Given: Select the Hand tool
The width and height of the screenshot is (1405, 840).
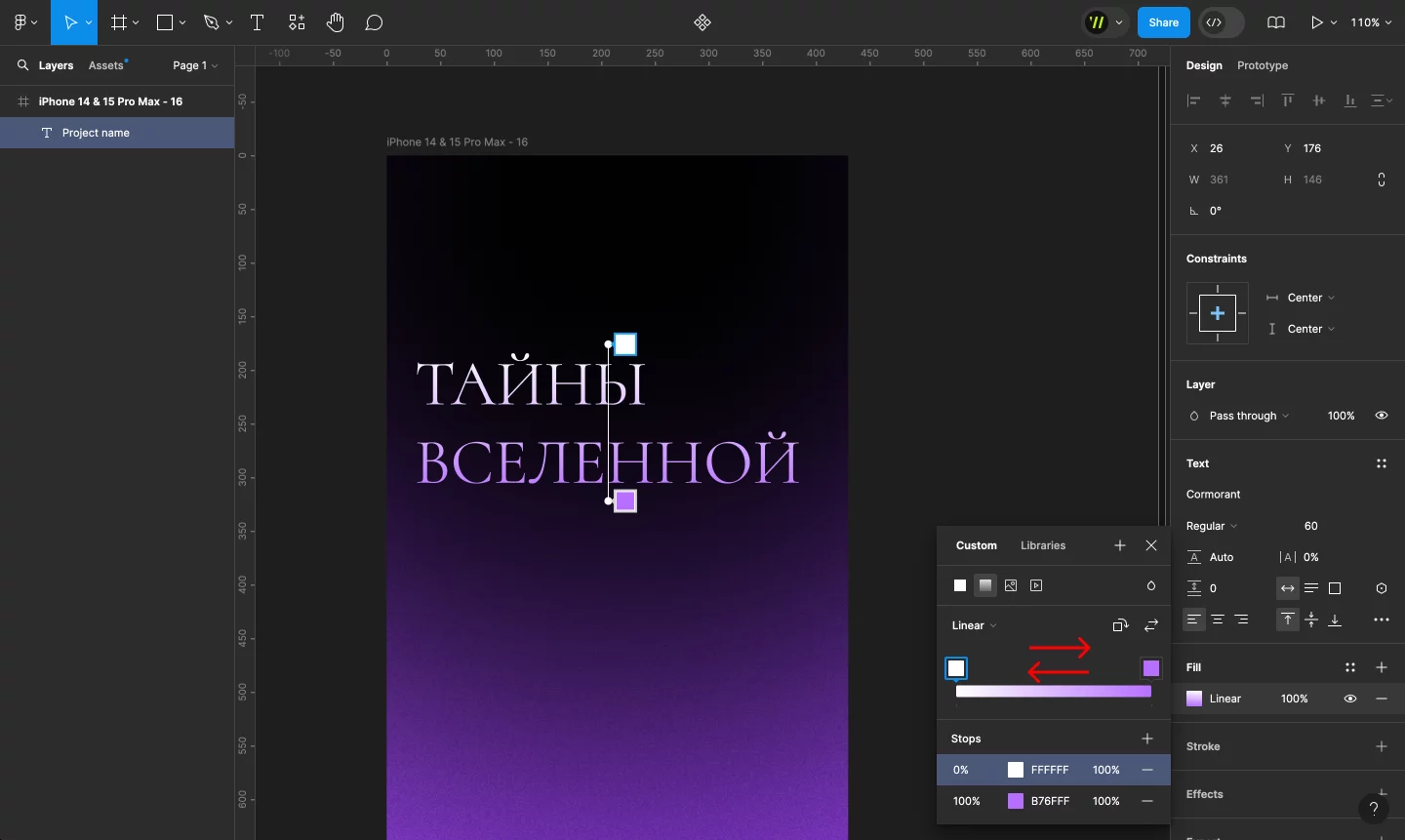Looking at the screenshot, I should 336,22.
